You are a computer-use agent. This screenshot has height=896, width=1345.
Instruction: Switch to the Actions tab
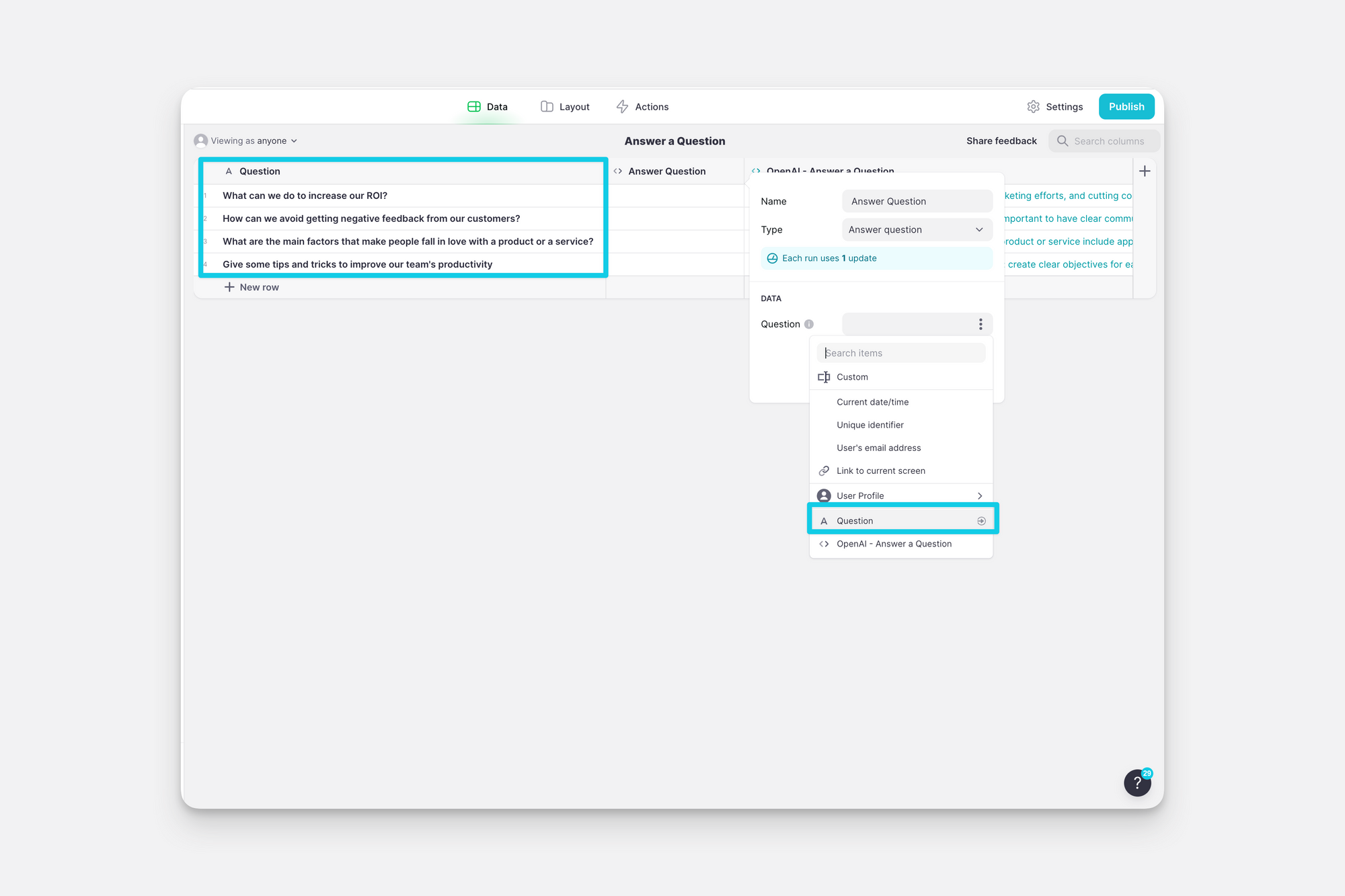pos(642,107)
